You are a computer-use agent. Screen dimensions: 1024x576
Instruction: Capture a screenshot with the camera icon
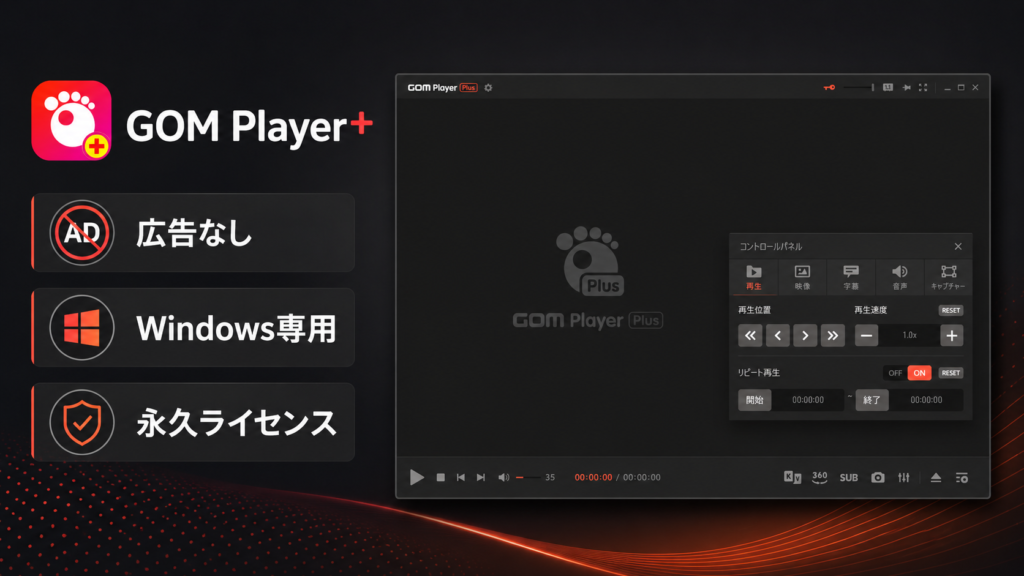pos(878,477)
